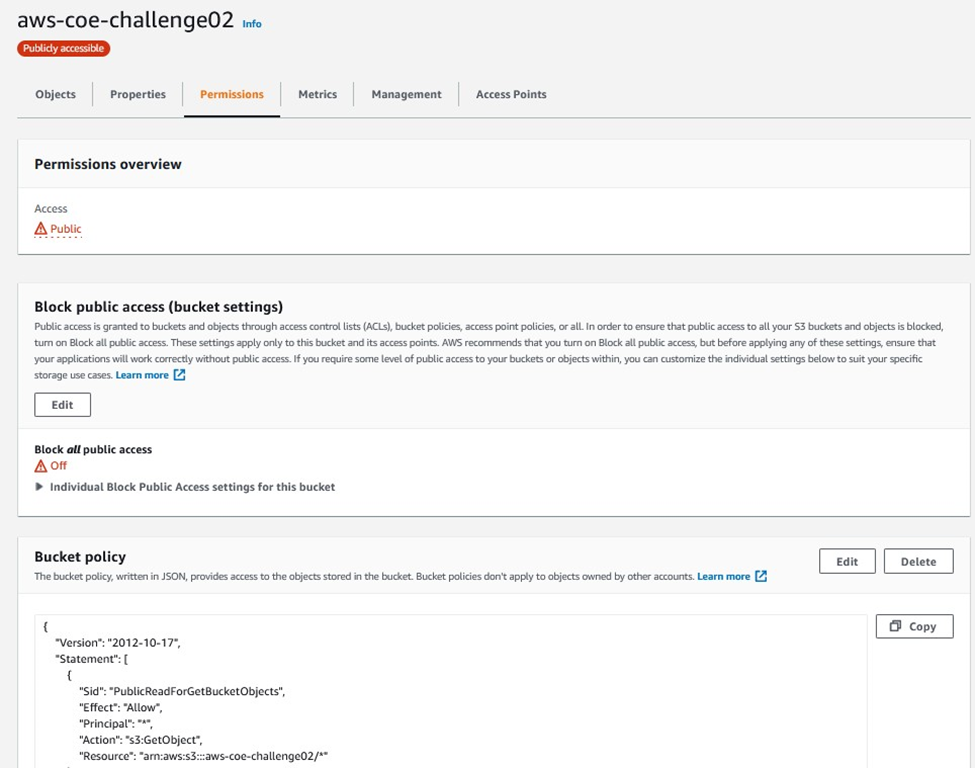The height and width of the screenshot is (768, 975).
Task: Click the Permissions overview heading
Action: [108, 164]
